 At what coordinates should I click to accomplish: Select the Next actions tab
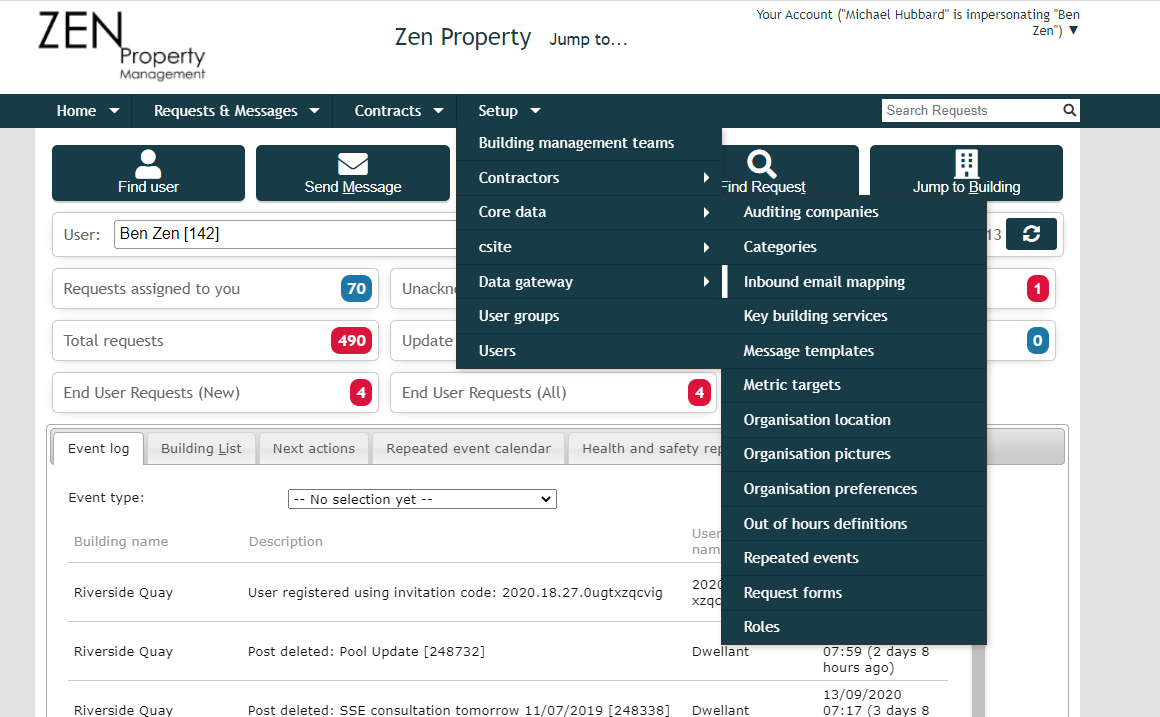click(314, 447)
